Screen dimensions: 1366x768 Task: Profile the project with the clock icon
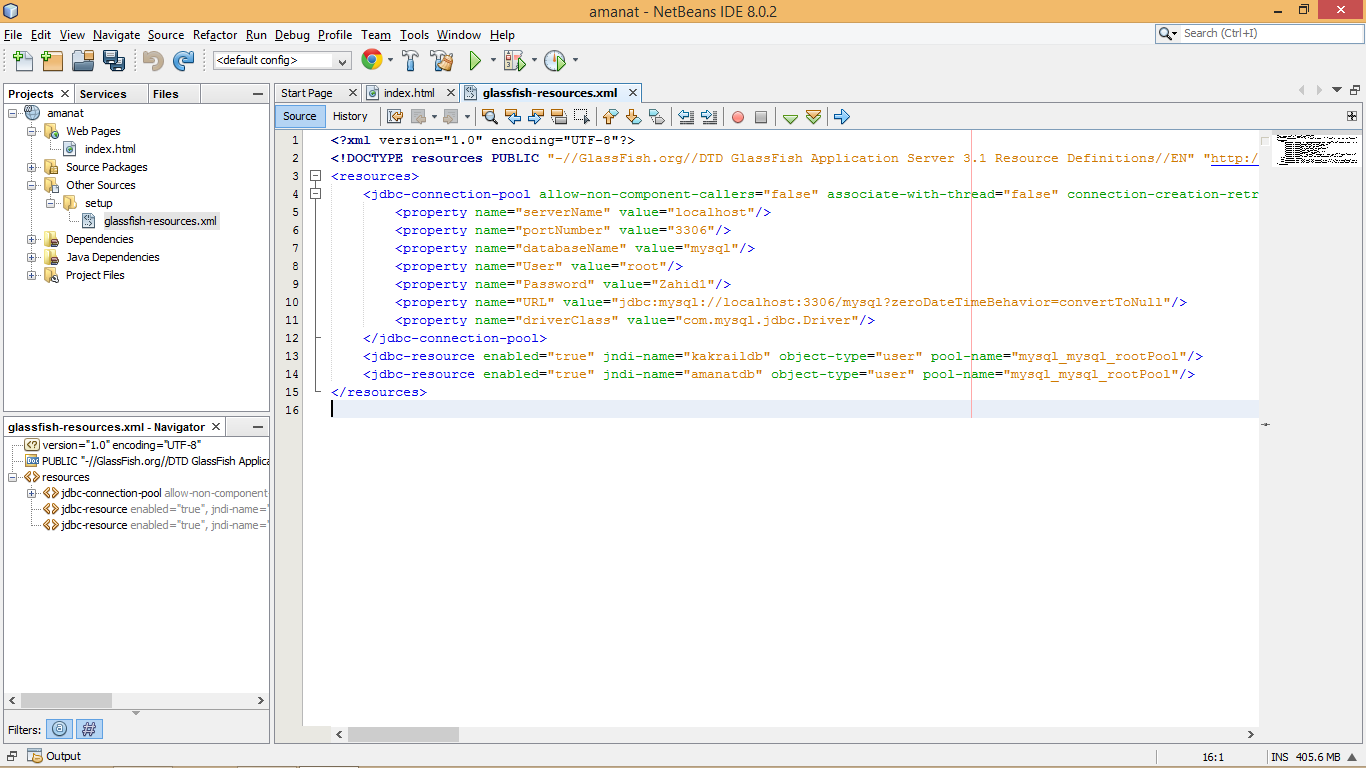point(555,60)
